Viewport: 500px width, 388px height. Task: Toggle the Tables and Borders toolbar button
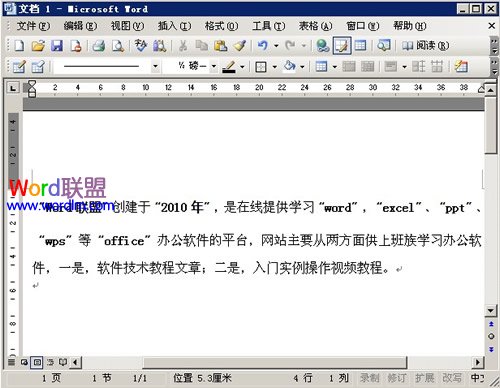point(342,46)
